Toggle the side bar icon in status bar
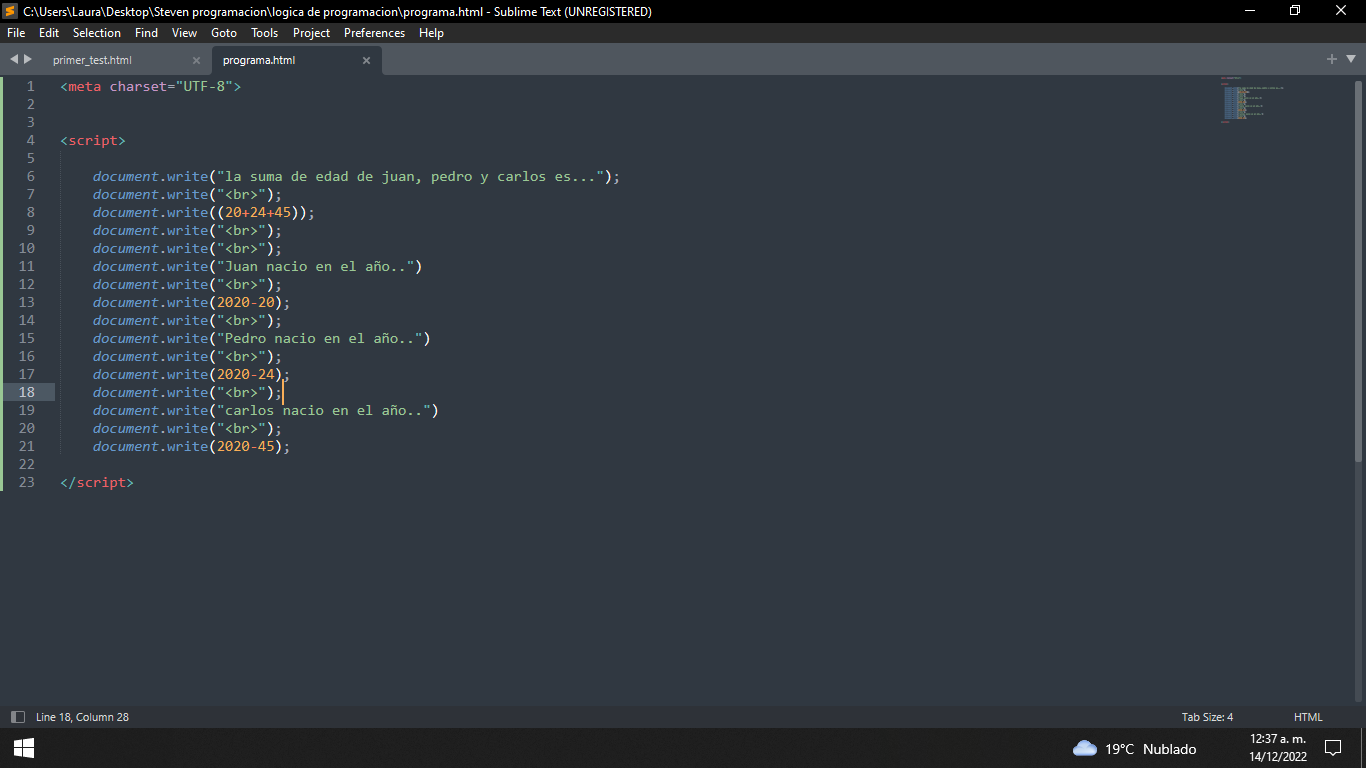The image size is (1366, 768). coord(17,717)
